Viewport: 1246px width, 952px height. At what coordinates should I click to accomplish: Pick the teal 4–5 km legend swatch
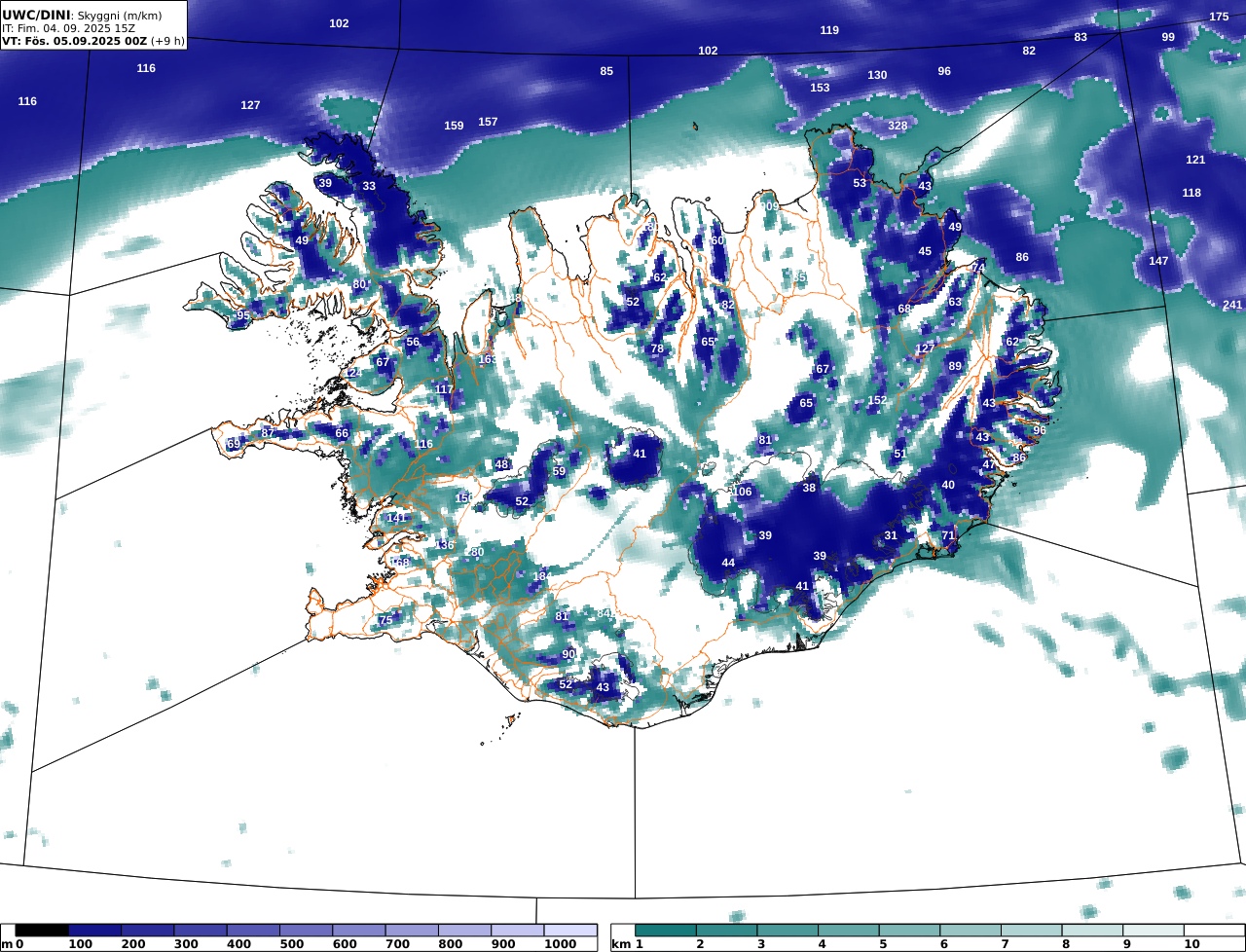(x=849, y=931)
